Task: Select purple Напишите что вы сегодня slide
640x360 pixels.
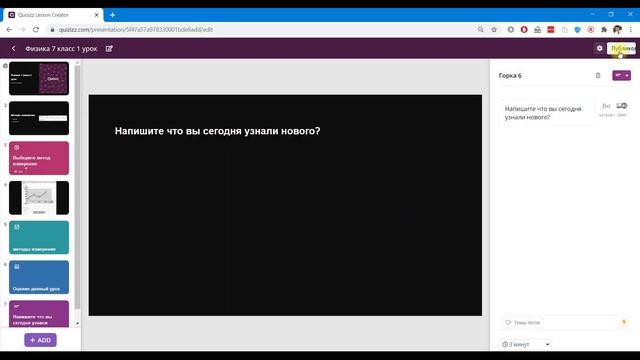Action: click(x=39, y=314)
